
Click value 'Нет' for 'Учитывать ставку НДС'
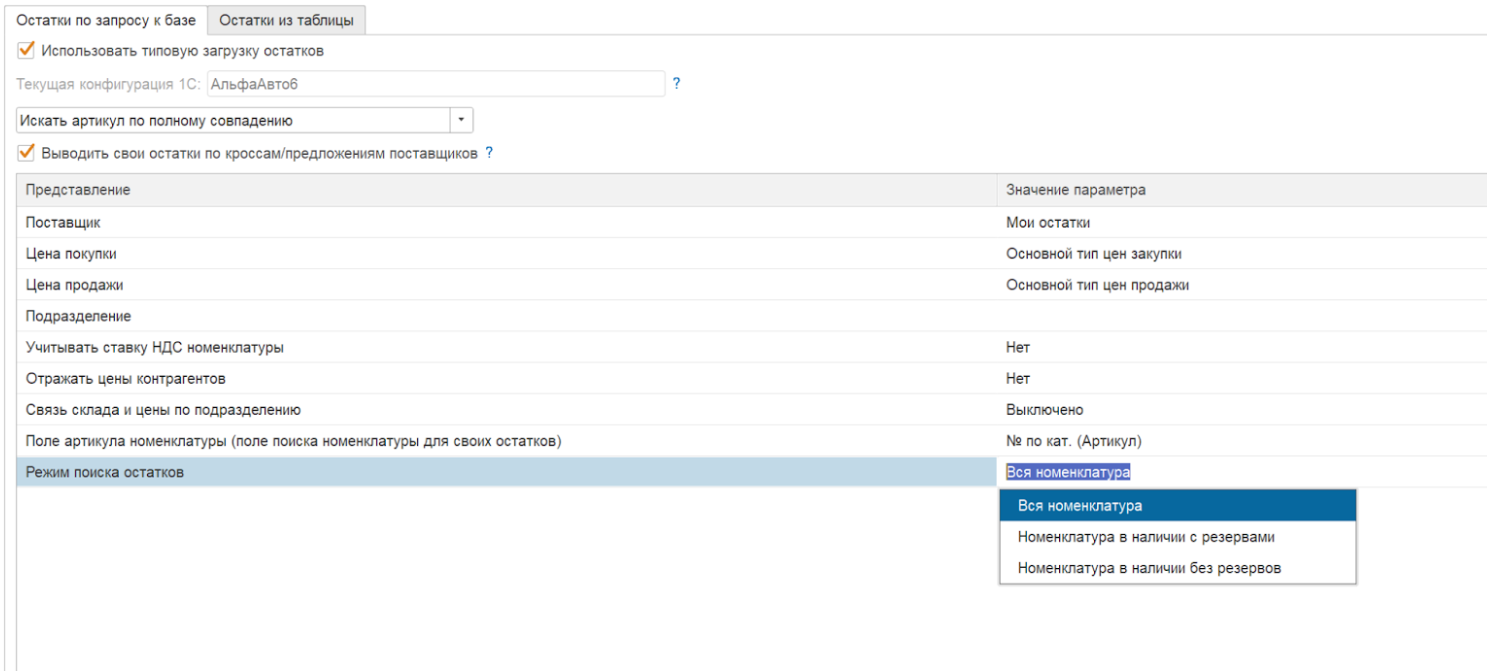[1018, 347]
